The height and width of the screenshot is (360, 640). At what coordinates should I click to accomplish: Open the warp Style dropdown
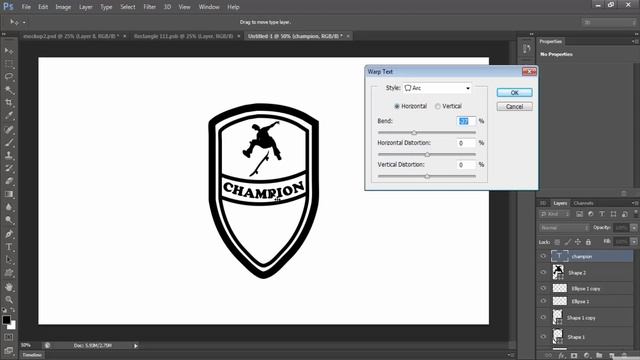coord(437,88)
